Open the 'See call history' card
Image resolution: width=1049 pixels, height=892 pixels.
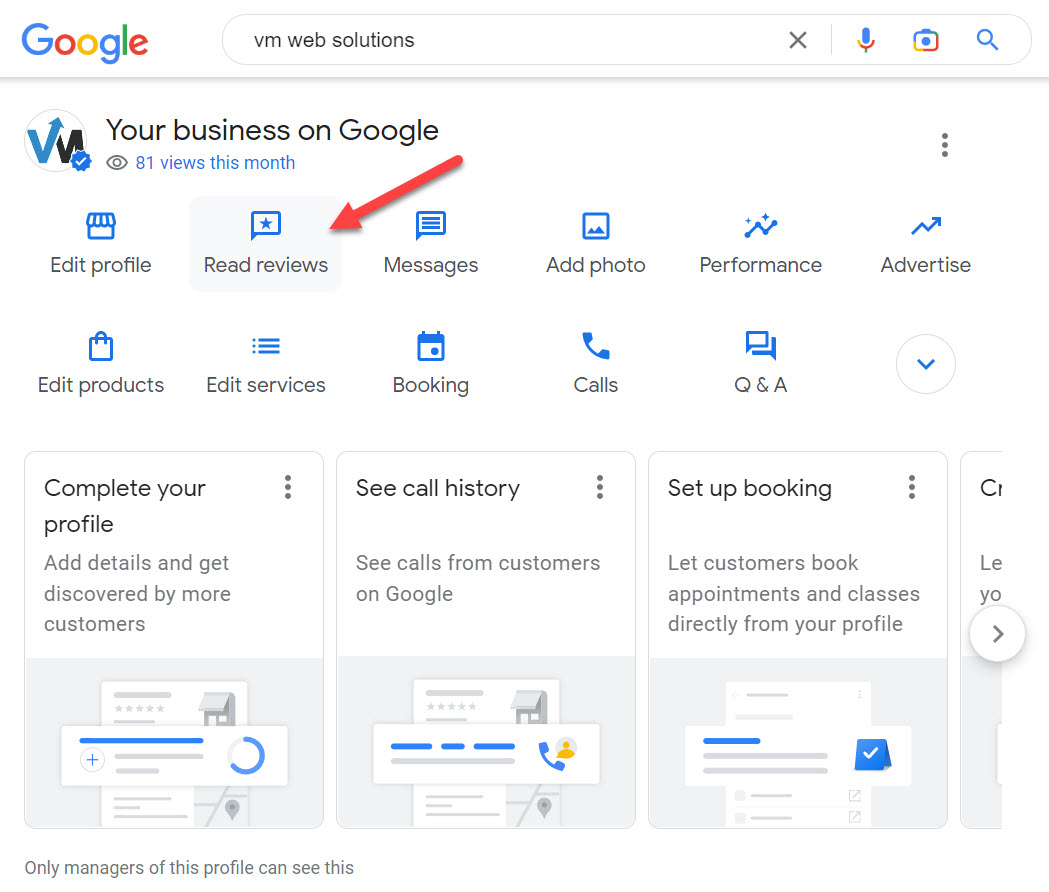click(486, 640)
